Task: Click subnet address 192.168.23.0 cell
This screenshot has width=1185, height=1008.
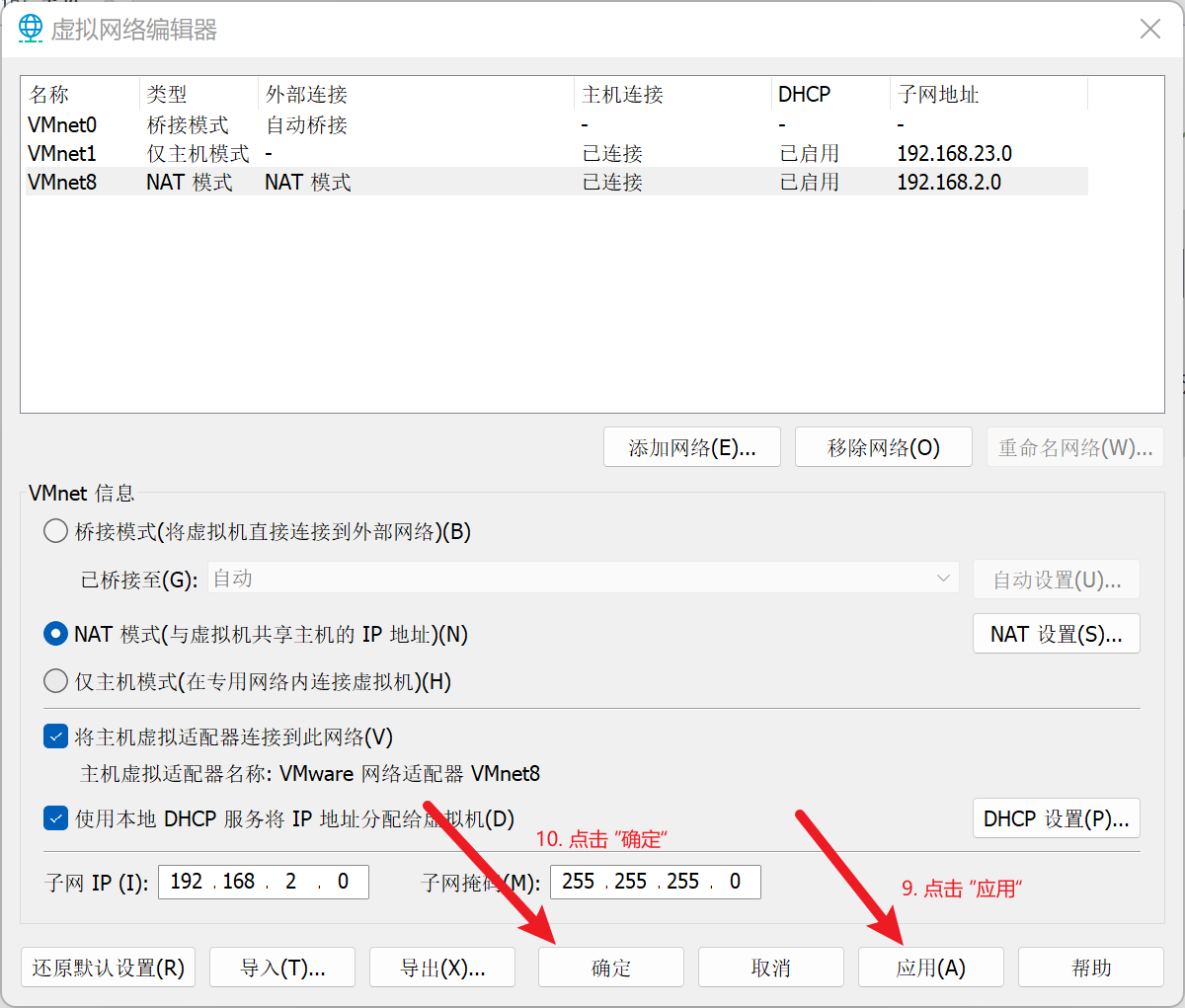Action: point(954,153)
